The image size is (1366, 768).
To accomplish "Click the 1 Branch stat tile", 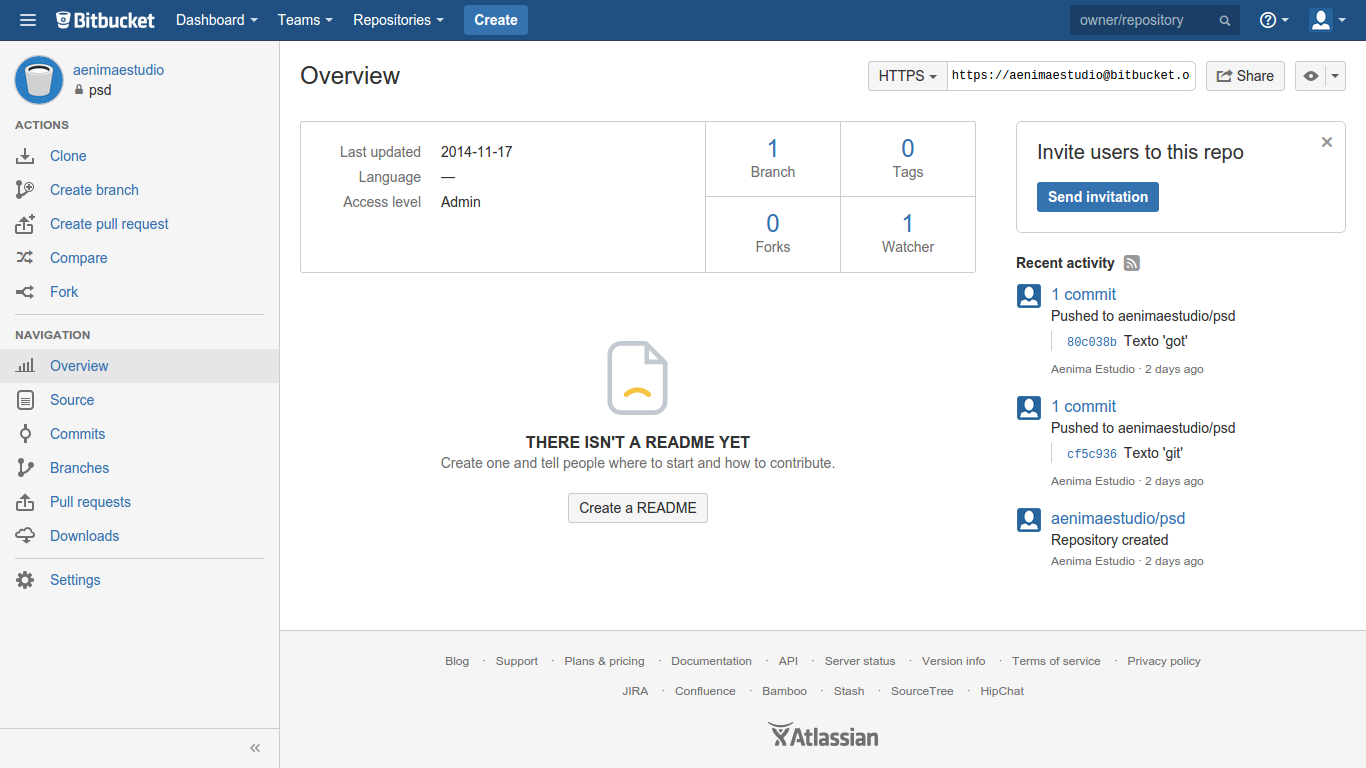I will coord(773,159).
